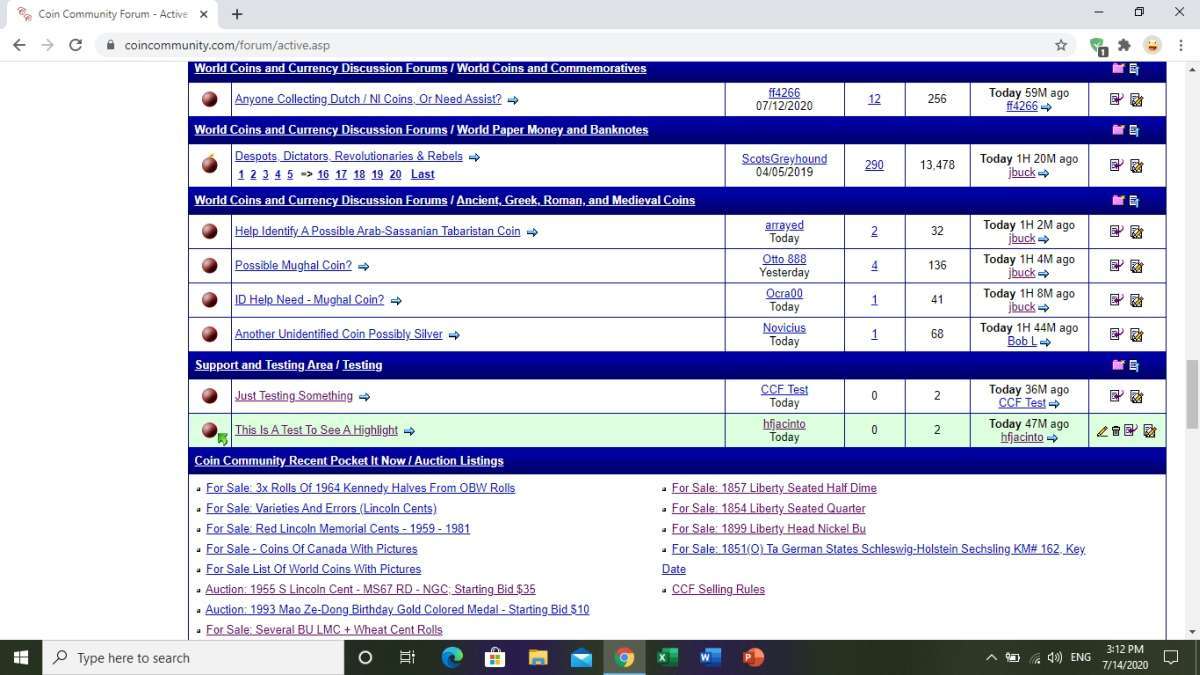Viewport: 1200px width, 675px height.
Task: Open the 'Testing' forum link in Support header
Action: [x=362, y=365]
